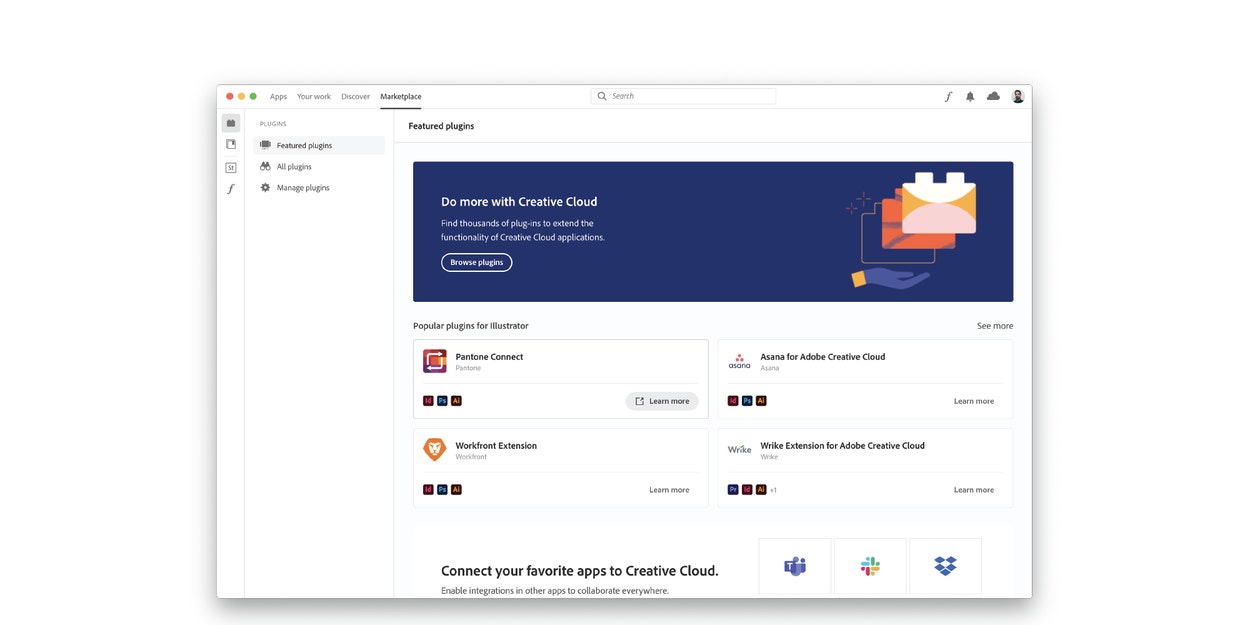Image resolution: width=1250 pixels, height=625 pixels.
Task: Click the Connect your favorite apps heading
Action: click(580, 571)
